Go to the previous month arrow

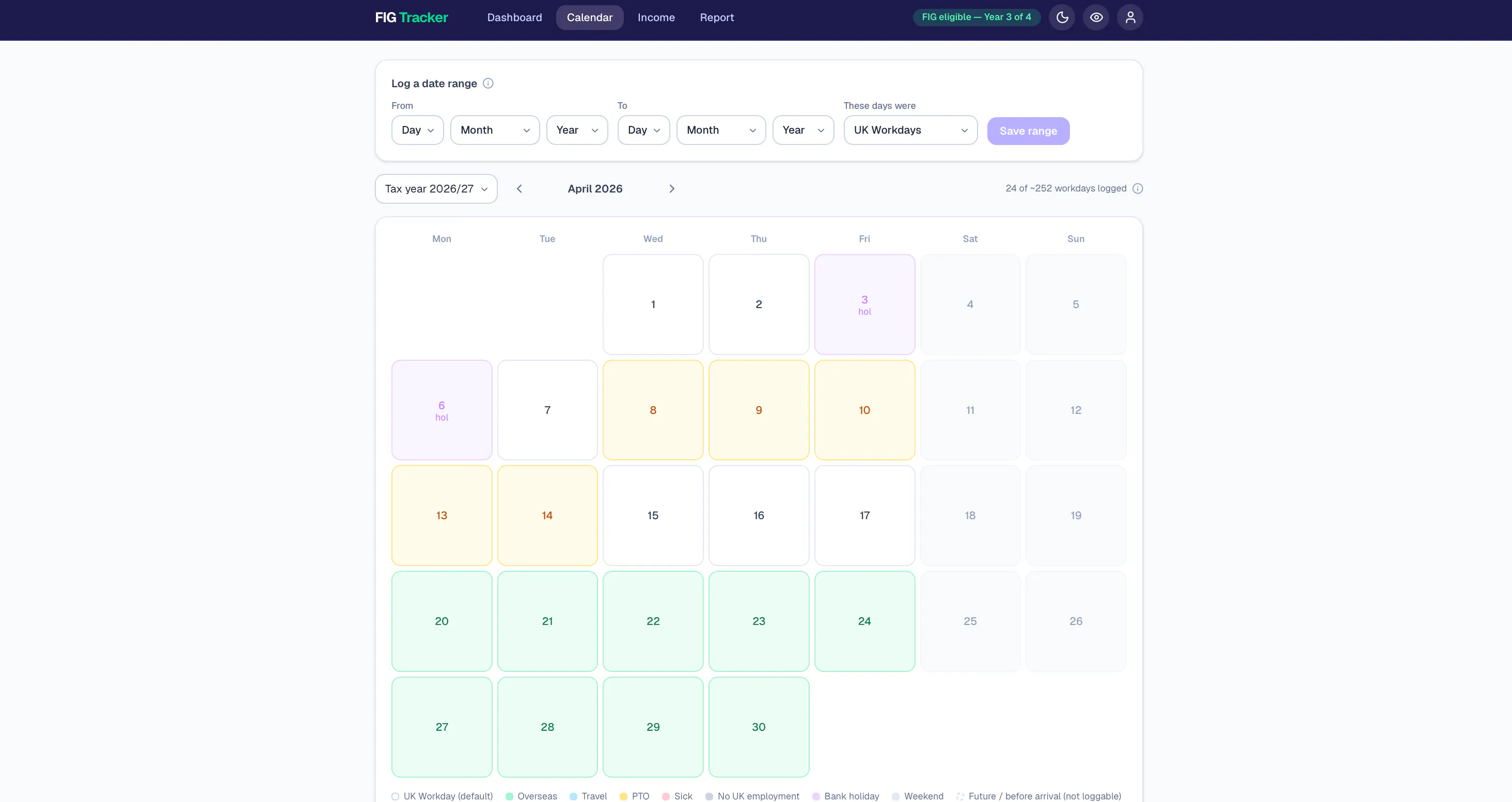coord(519,189)
